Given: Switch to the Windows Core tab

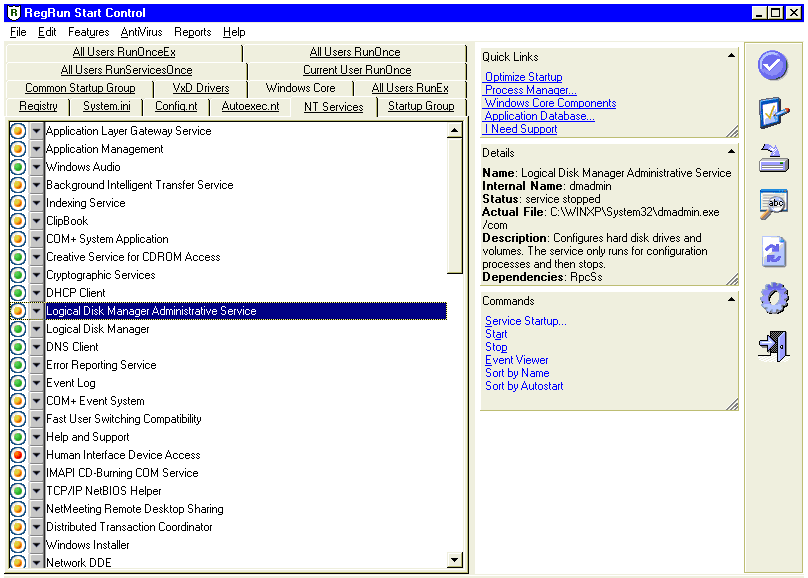Looking at the screenshot, I should coord(300,88).
